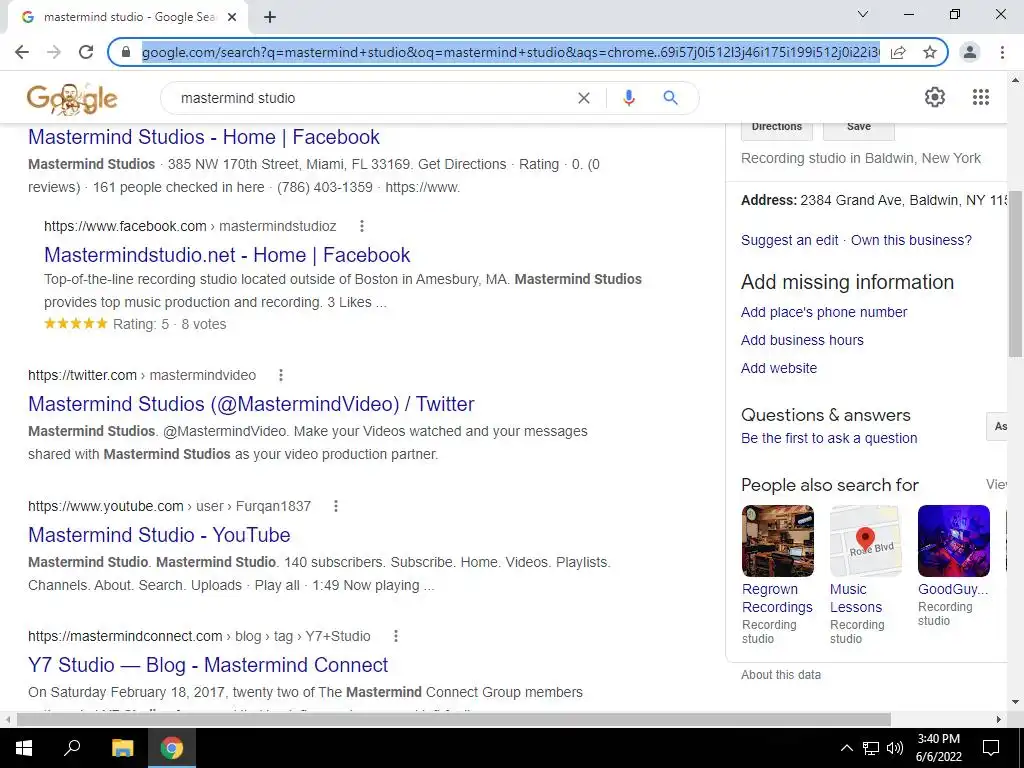Open Mastermind Studios (@MastermindVideo) Twitter result

tap(251, 404)
